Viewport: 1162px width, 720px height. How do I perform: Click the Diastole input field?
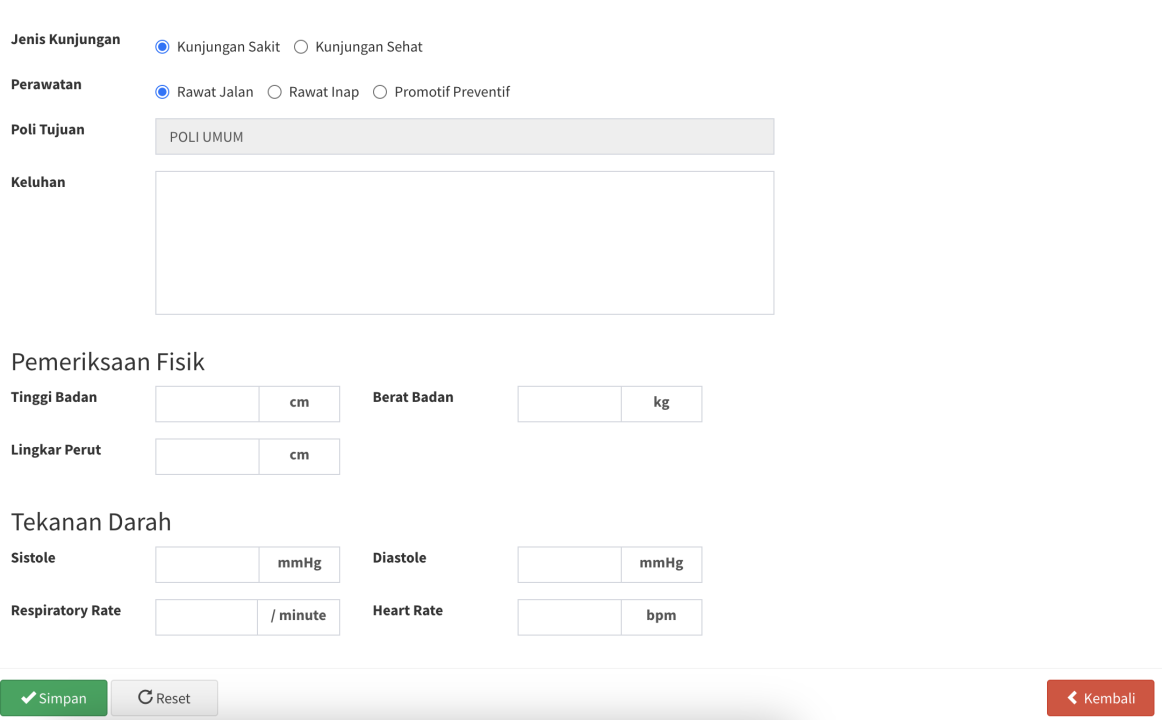(x=569, y=564)
